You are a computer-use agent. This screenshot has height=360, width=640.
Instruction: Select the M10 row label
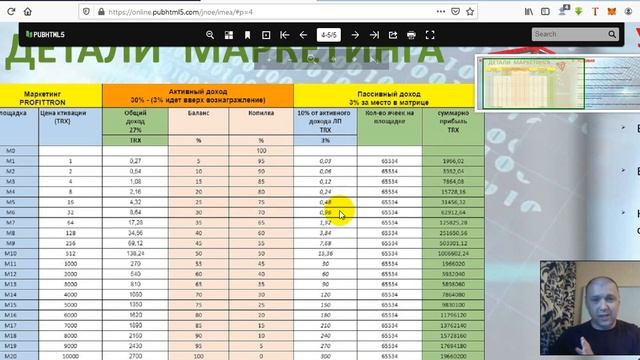click(x=11, y=253)
